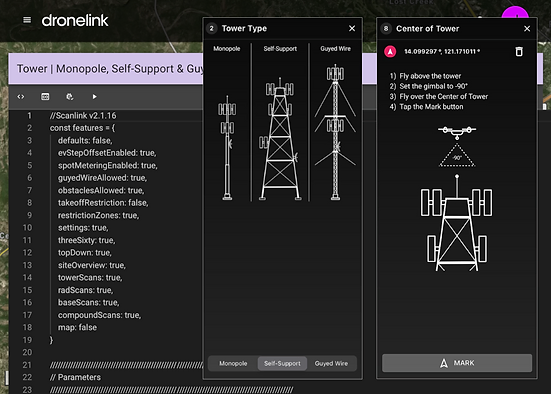
Task: Open the keyboard panel icon in editor toolbar
Action: coord(45,97)
